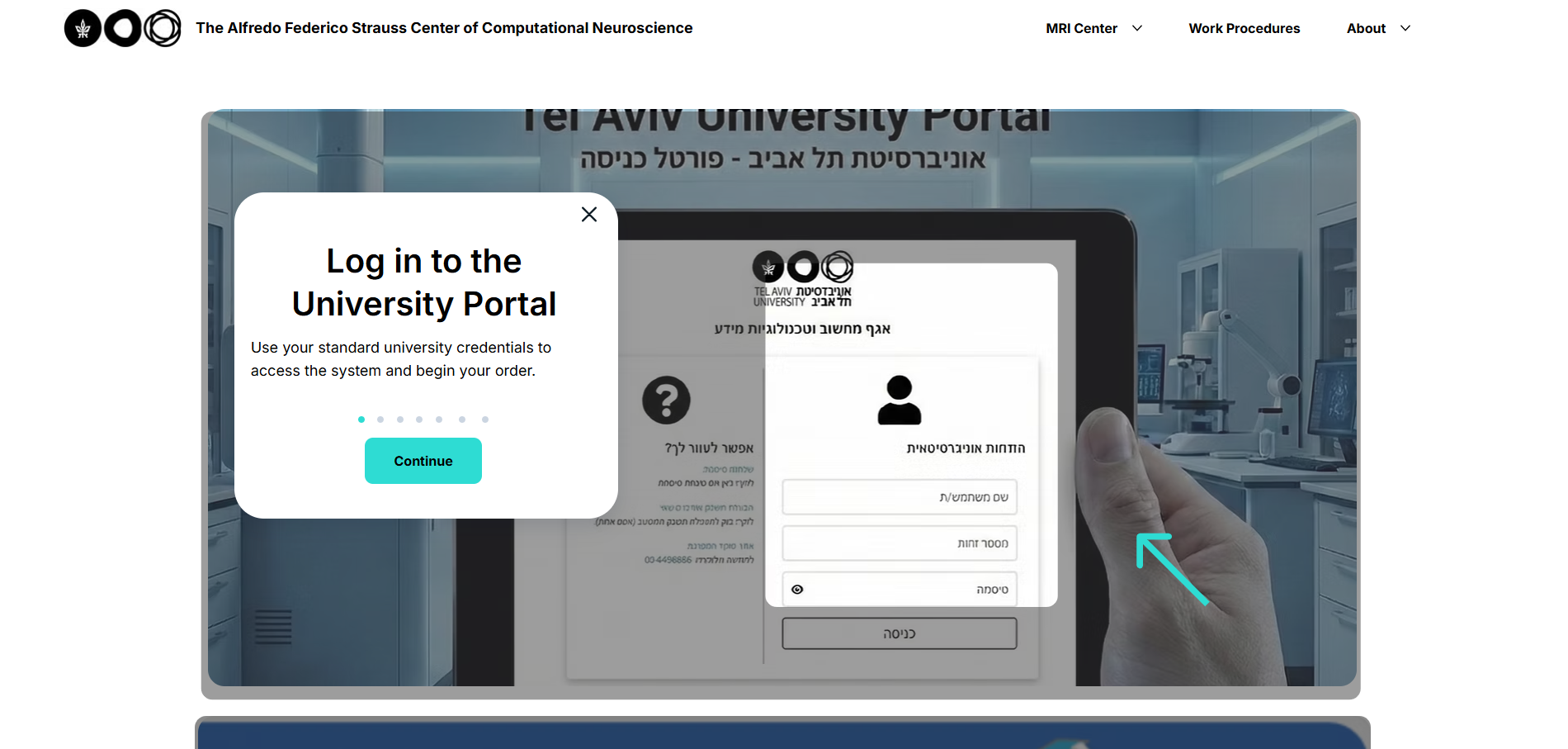Go to seventh tutorial step dot
Viewport: 1568px width, 749px height.
(485, 420)
